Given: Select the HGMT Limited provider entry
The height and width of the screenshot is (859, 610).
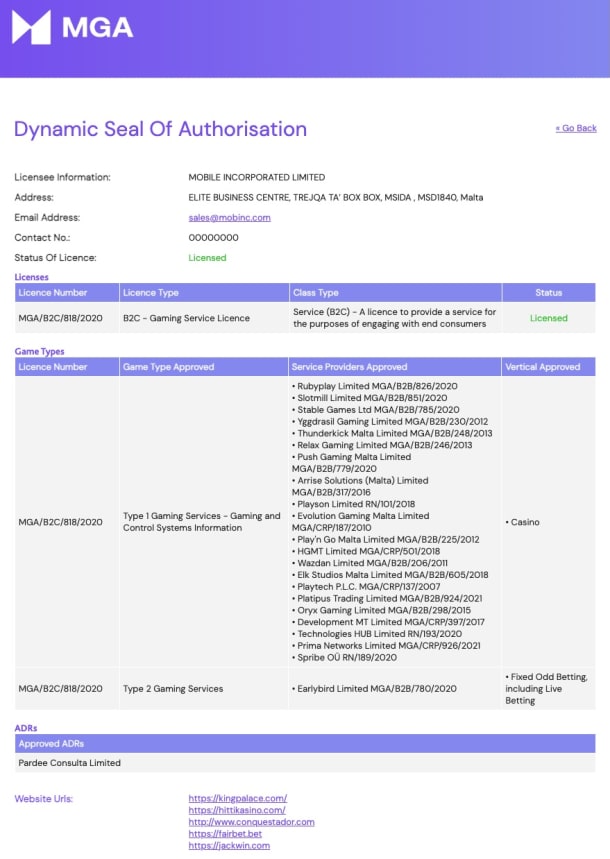Looking at the screenshot, I should [366, 552].
